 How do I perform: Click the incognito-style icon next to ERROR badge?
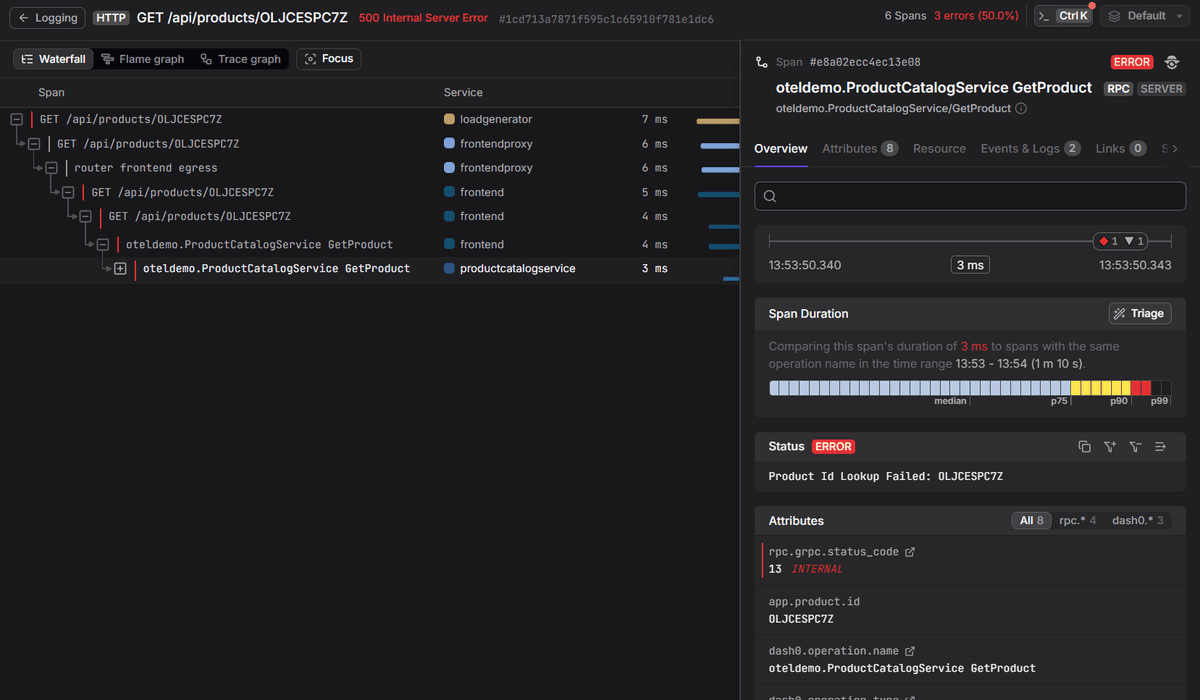[x=1171, y=62]
